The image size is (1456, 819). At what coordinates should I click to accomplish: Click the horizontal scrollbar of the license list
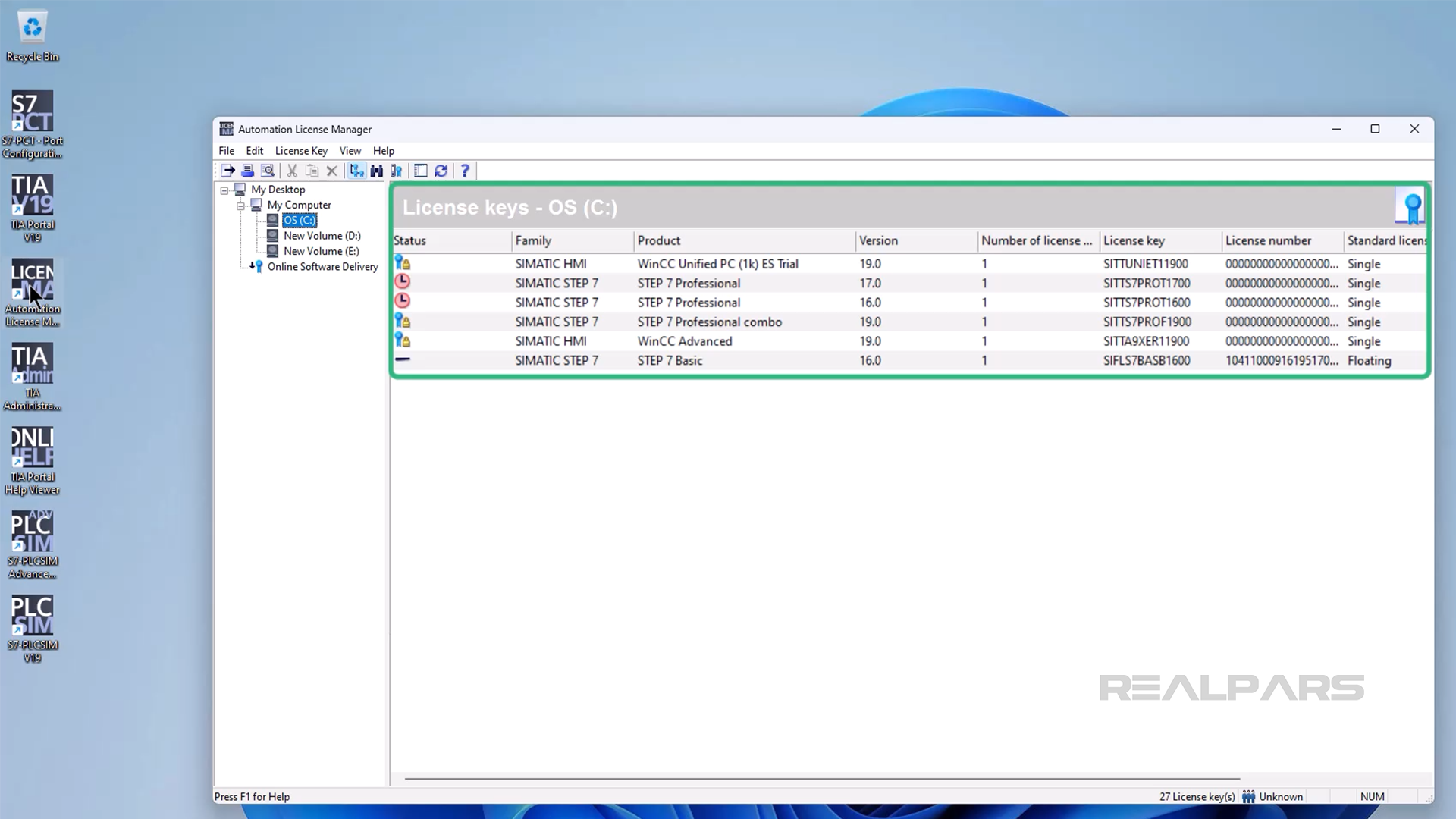[822, 778]
